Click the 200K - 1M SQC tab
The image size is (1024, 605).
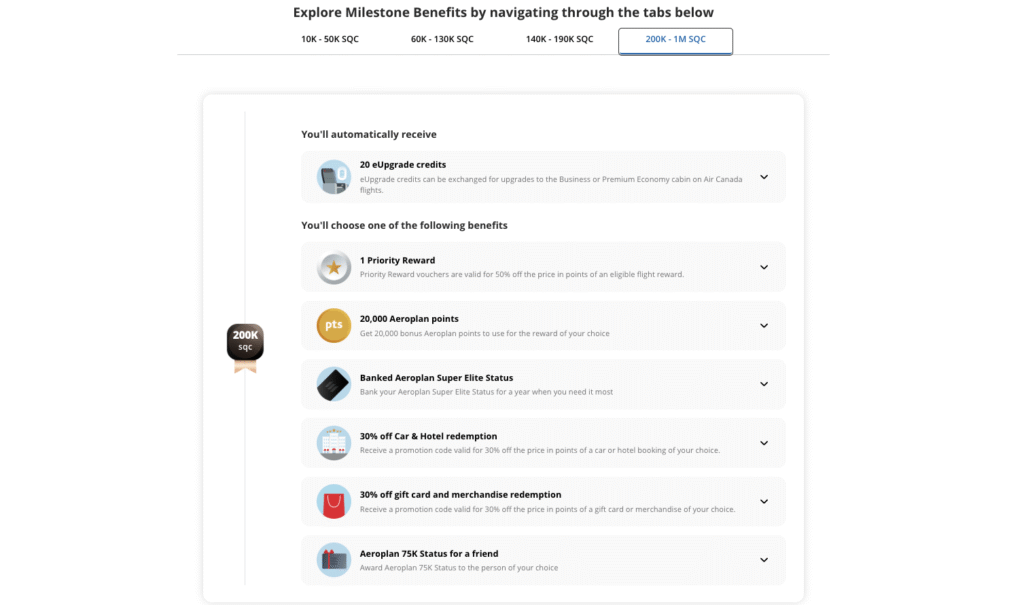coord(675,41)
